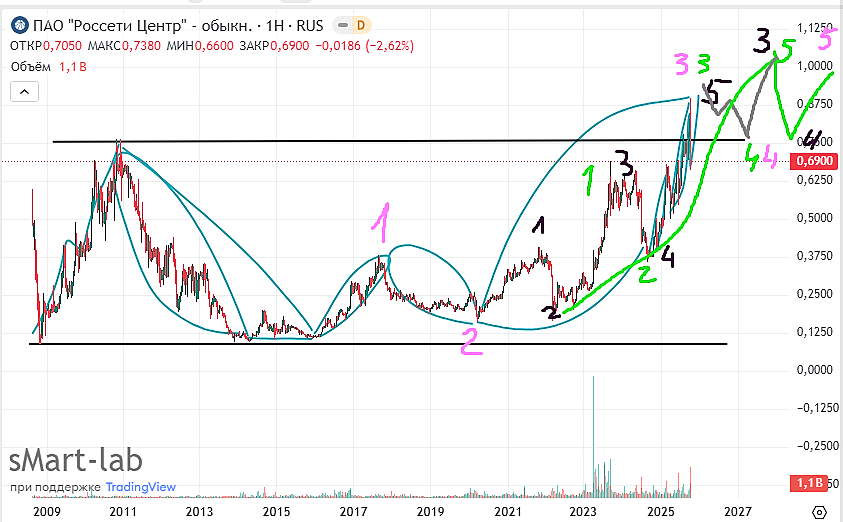This screenshot has width=843, height=522.
Task: Click the orange D data-delay badge
Action: point(360,25)
